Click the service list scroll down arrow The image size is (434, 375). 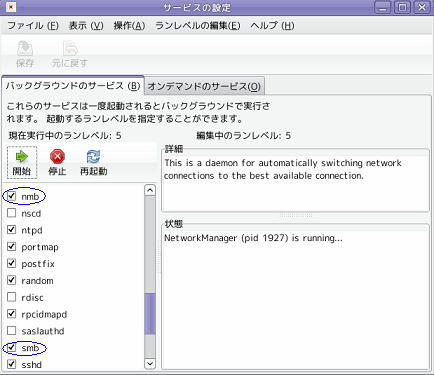150,363
